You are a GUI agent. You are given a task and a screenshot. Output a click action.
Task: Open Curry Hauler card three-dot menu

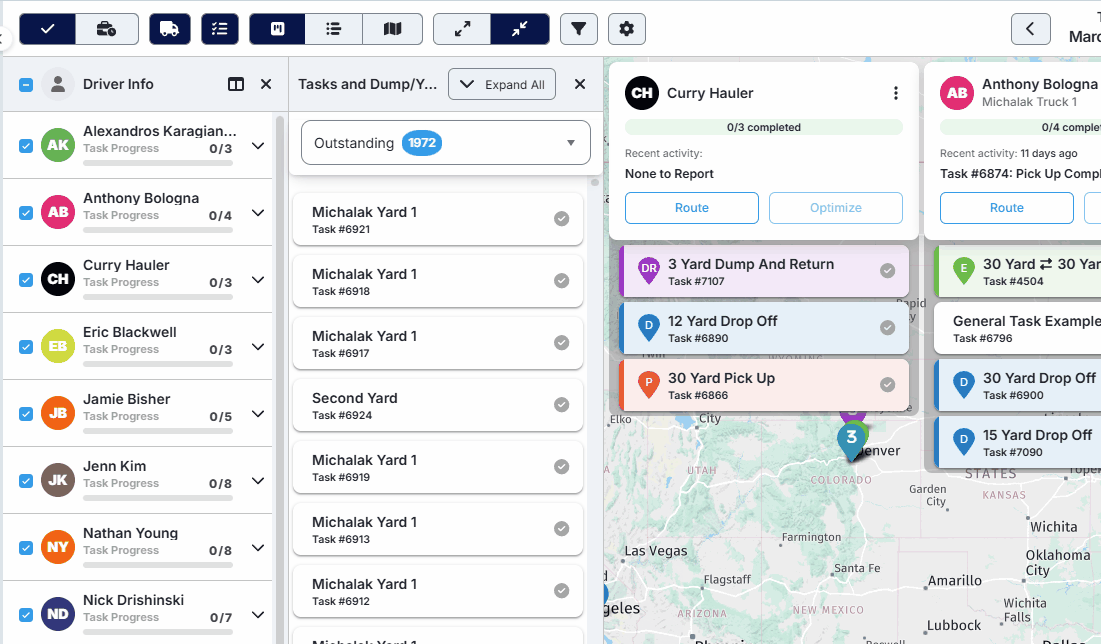point(895,93)
